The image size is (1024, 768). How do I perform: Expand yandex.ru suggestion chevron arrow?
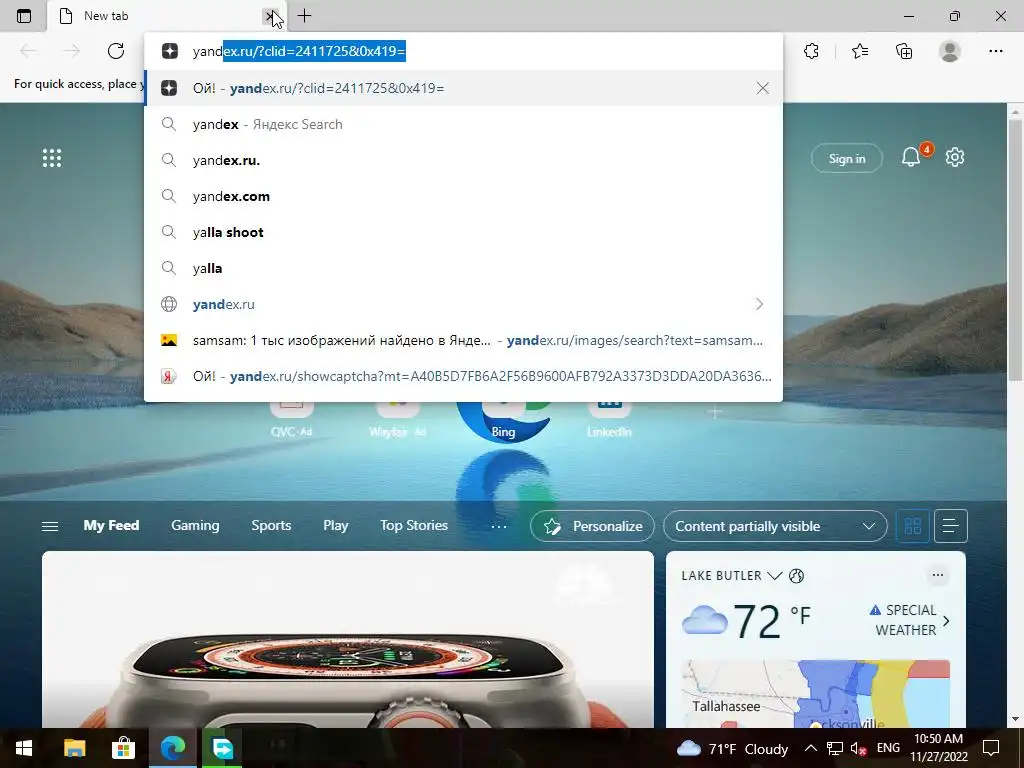(759, 304)
